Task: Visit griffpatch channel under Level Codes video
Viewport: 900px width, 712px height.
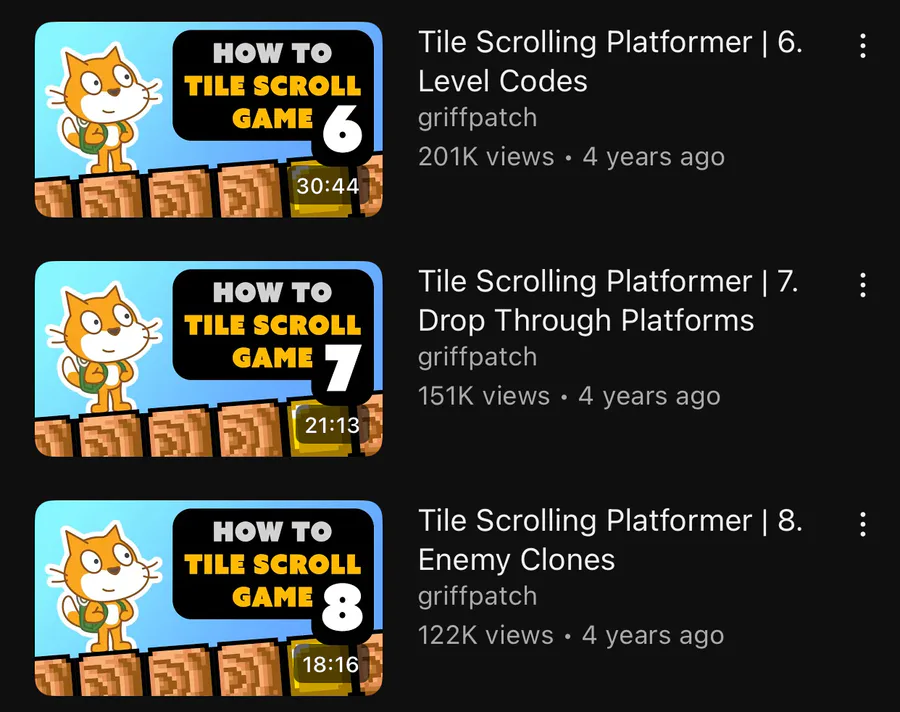Action: (478, 118)
